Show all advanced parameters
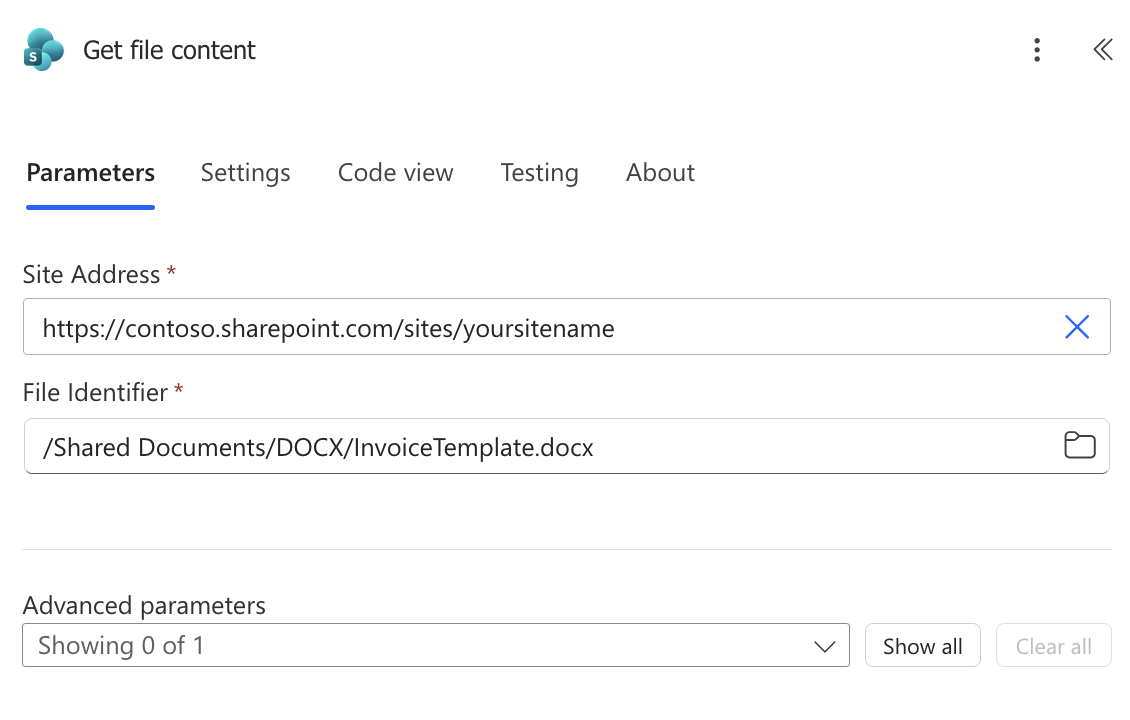The height and width of the screenshot is (720, 1130). point(922,645)
